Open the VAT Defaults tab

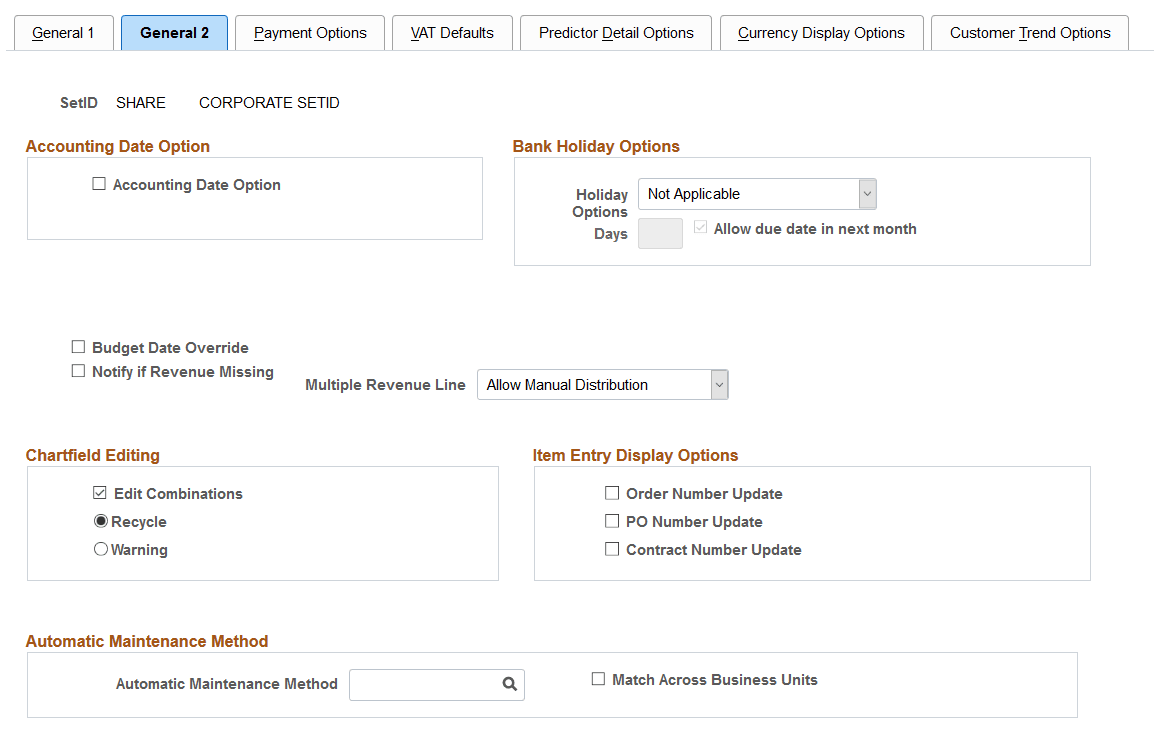pos(452,32)
